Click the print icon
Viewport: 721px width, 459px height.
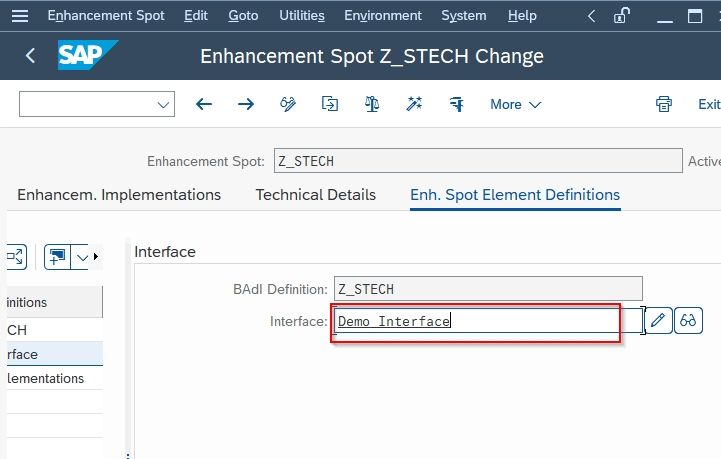coord(664,104)
